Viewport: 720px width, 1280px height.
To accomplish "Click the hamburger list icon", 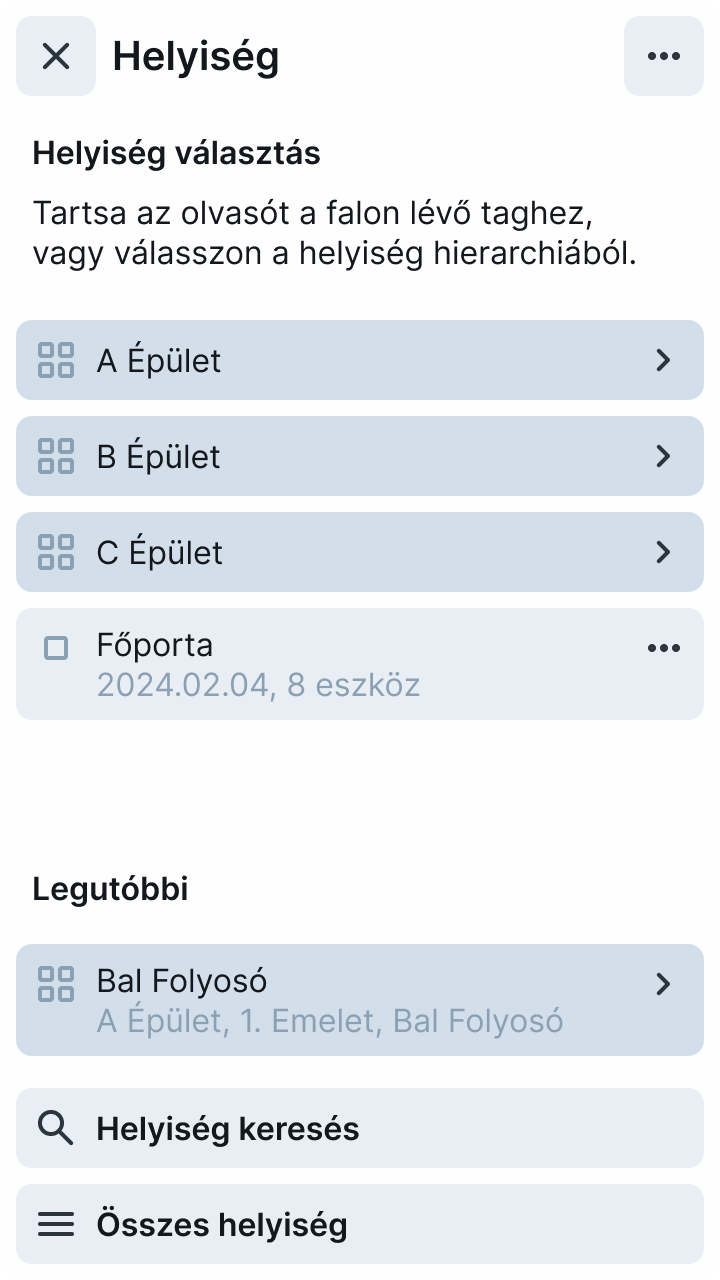I will click(56, 1224).
